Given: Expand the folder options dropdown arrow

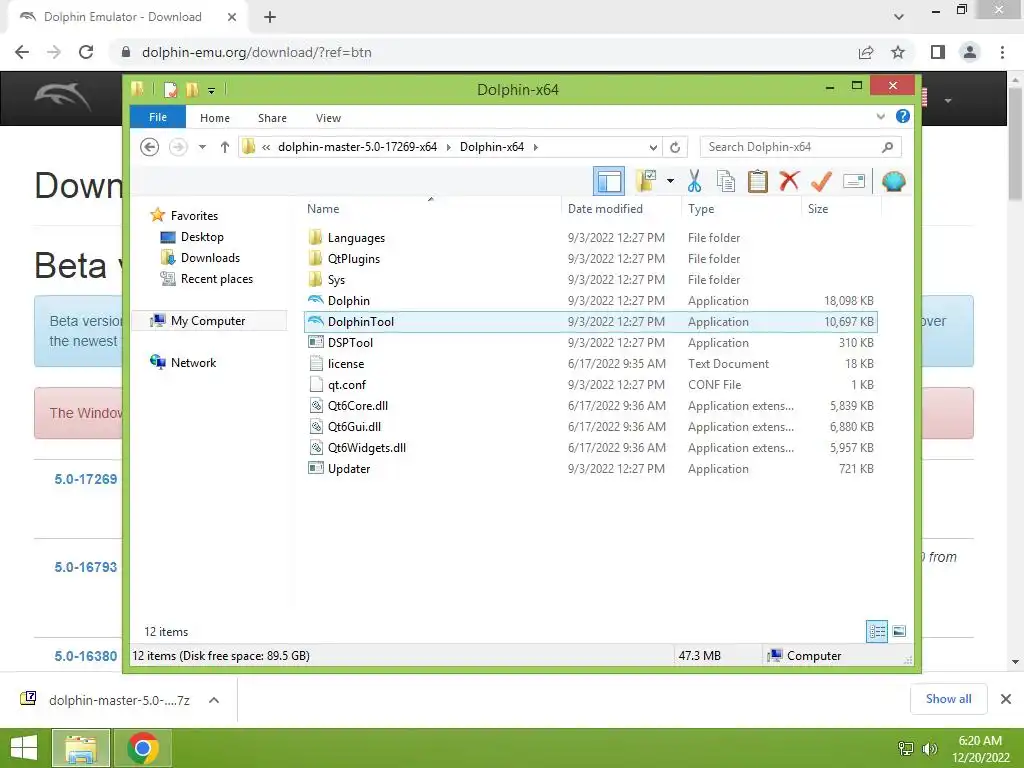Looking at the screenshot, I should coord(670,182).
